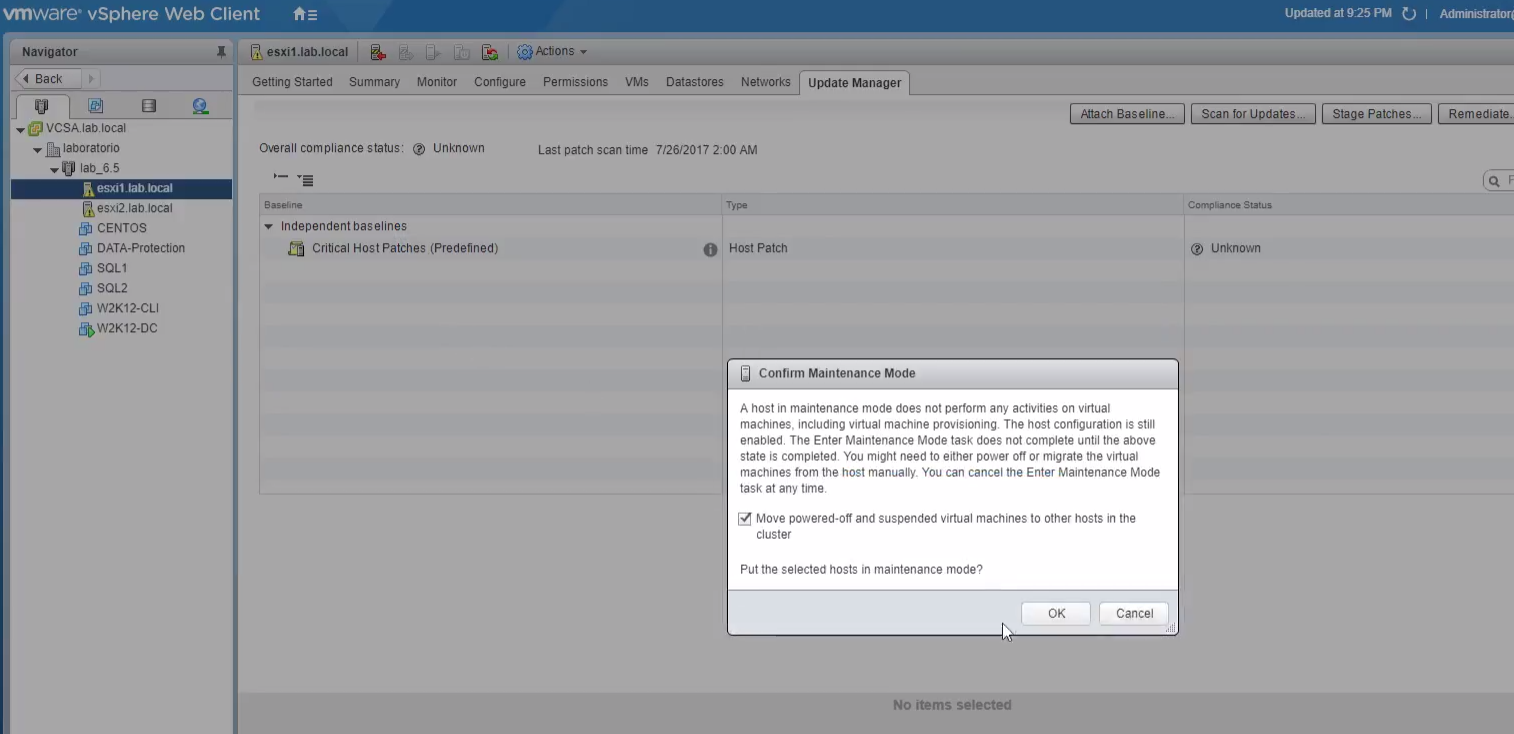Screen dimensions: 1514x734
Task: Open the Summary tab
Action: point(374,82)
